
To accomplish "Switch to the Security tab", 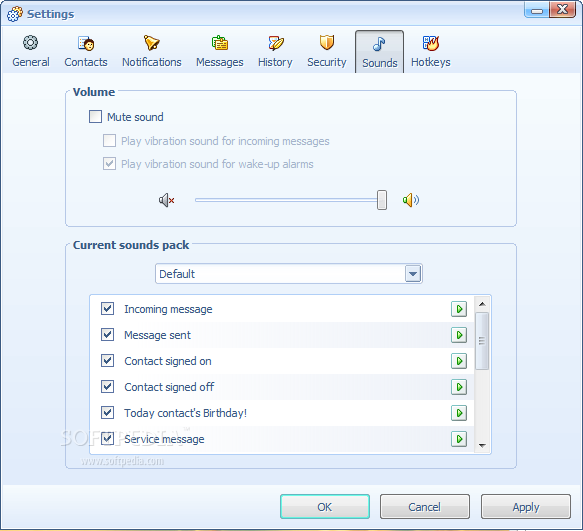I will coord(326,52).
